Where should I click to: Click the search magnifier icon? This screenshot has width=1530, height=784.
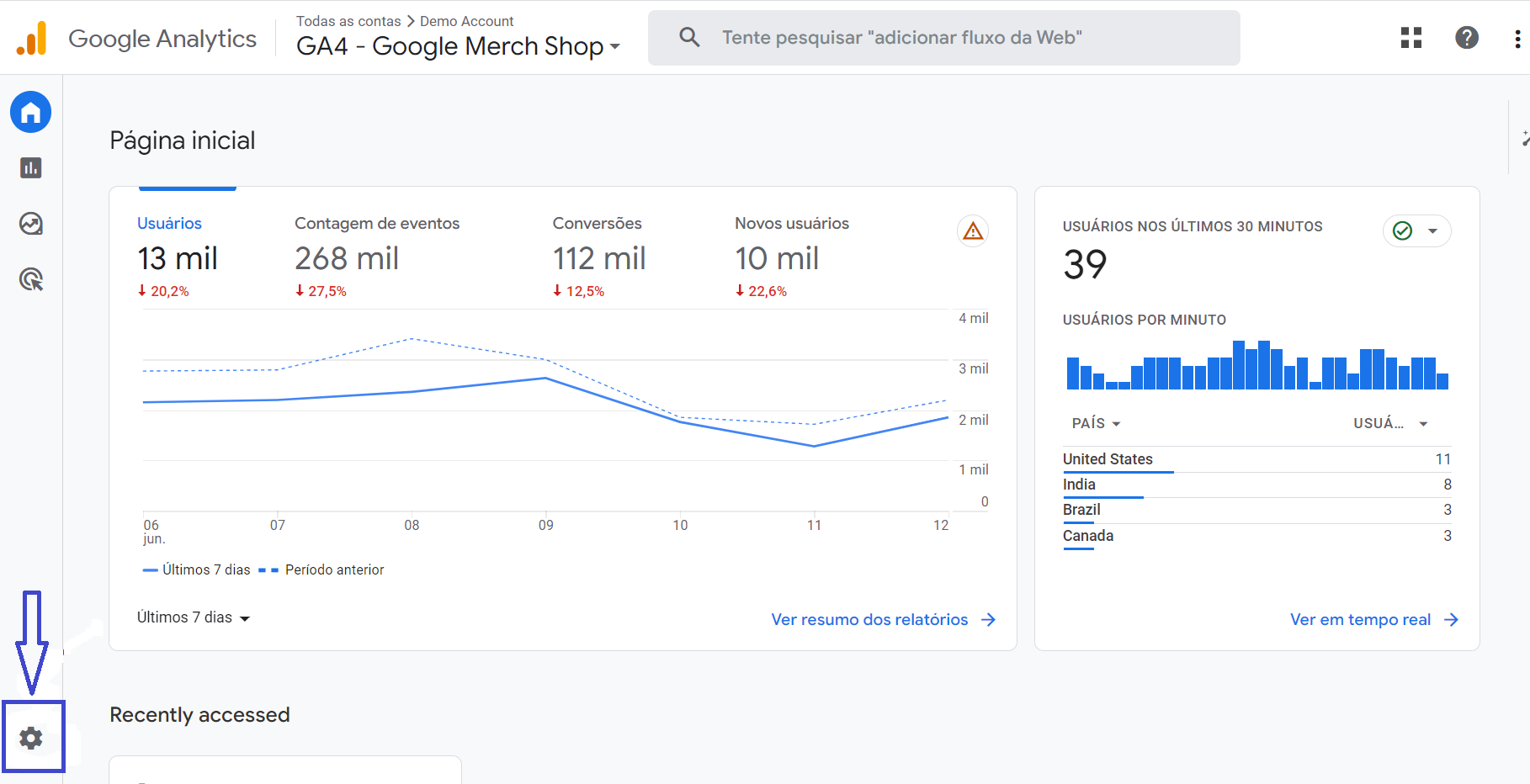click(x=689, y=37)
